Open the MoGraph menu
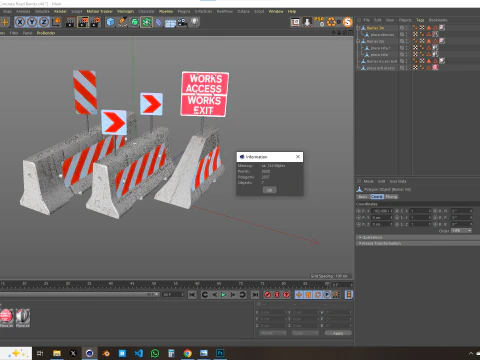This screenshot has height=360, width=480. pyautogui.click(x=125, y=11)
